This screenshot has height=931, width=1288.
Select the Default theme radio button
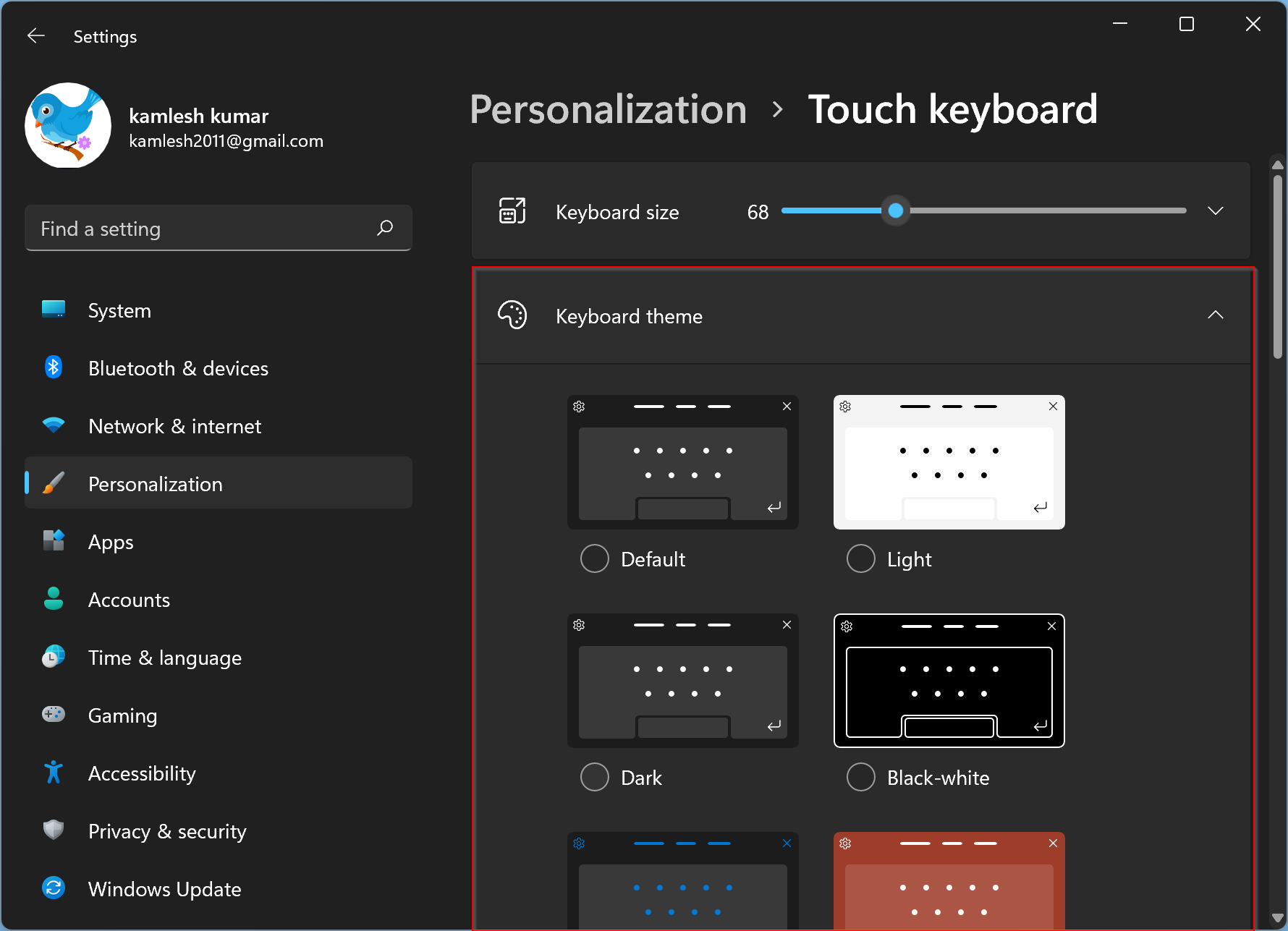coord(595,558)
